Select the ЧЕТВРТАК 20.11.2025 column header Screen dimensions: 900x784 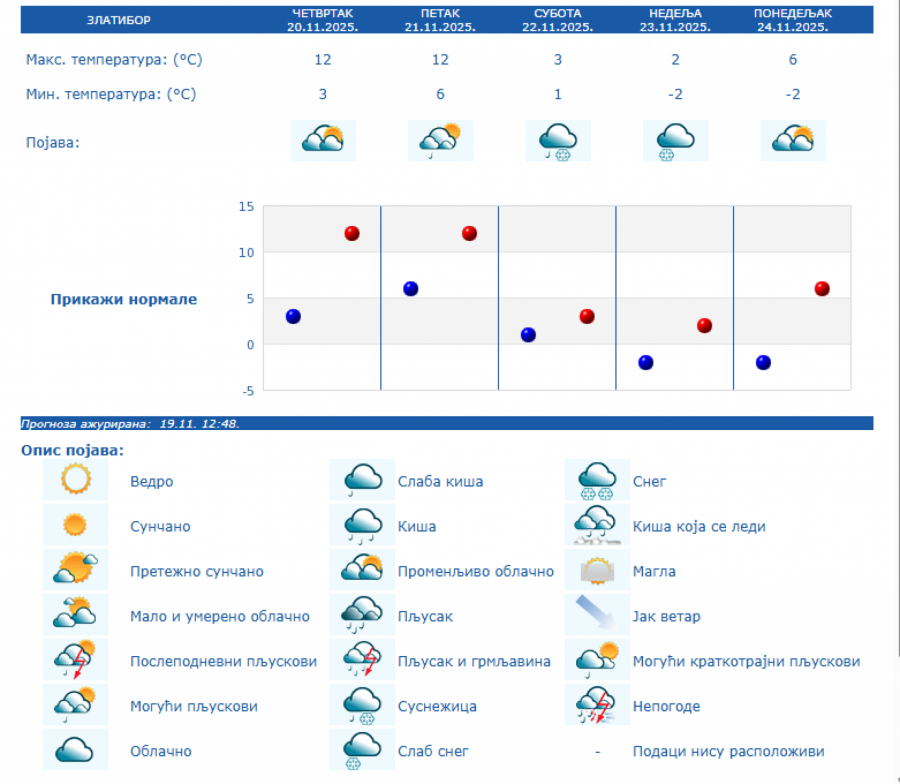pos(322,20)
